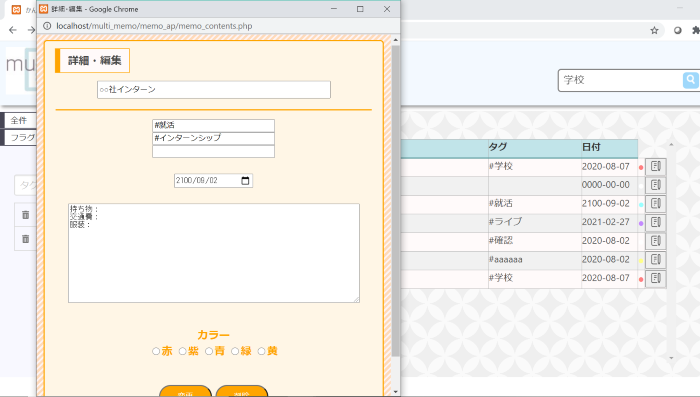Click the popup vertical scrollbar thumb

coord(396,201)
